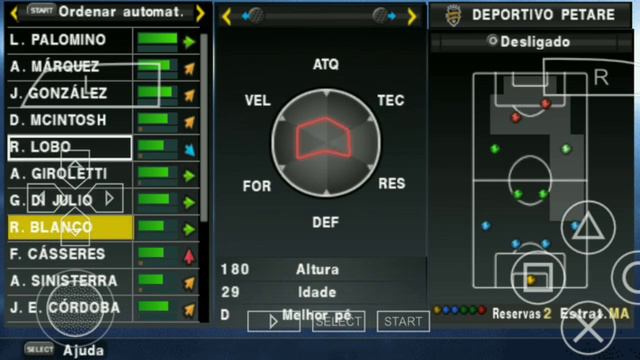Click A. MÁRQUEZ's orange form arrow

pos(189,69)
